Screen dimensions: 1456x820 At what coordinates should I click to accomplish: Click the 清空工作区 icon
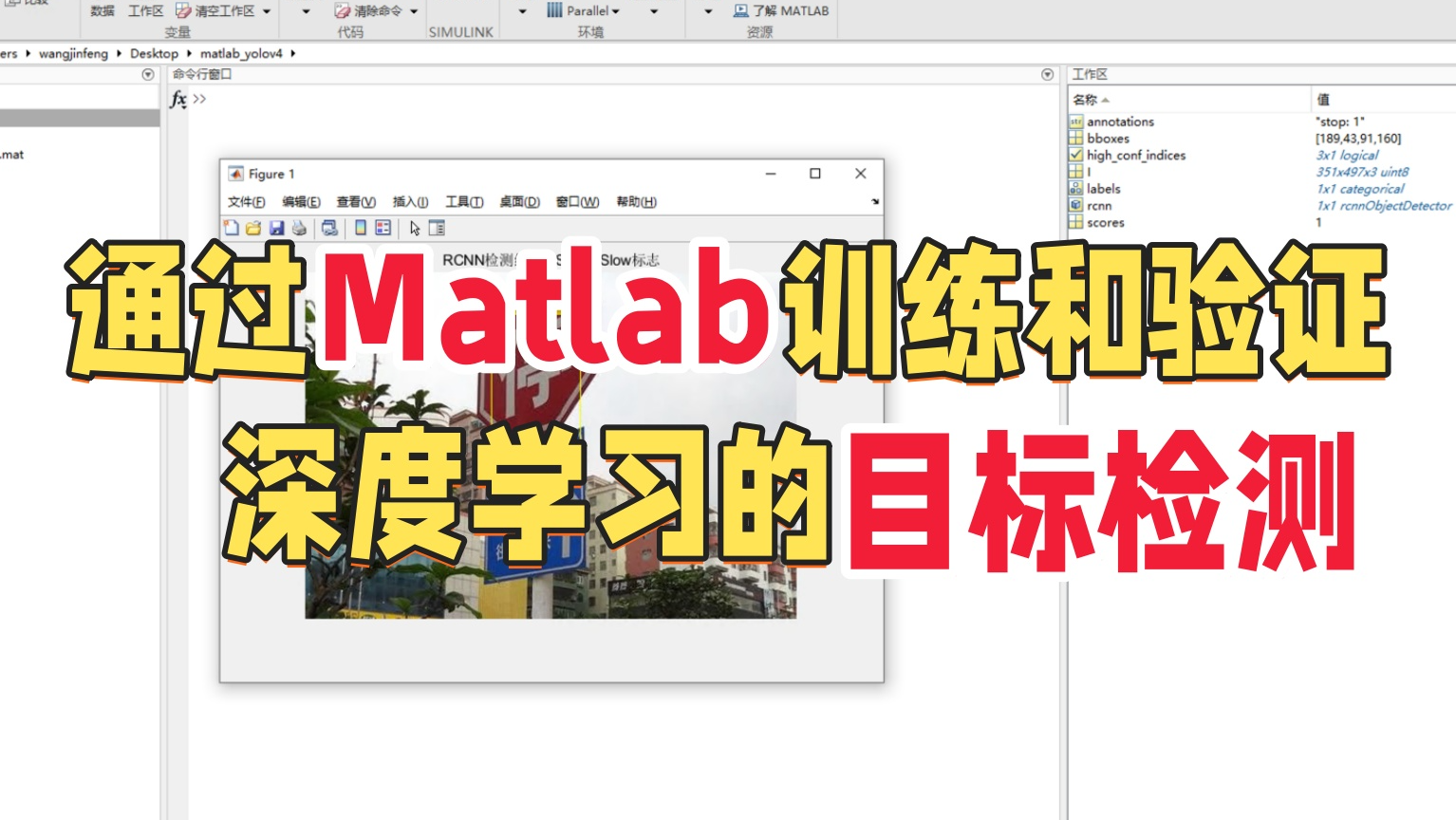pyautogui.click(x=183, y=10)
